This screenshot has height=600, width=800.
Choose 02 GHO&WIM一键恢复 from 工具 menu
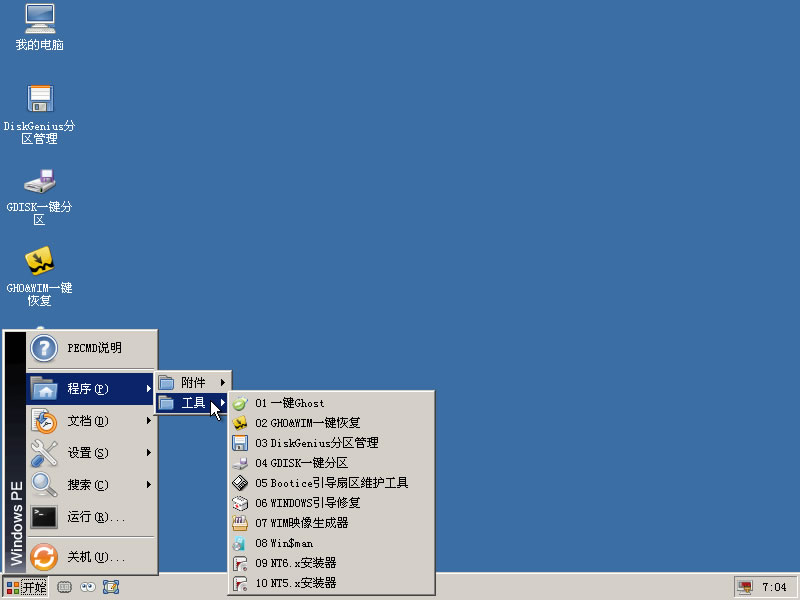310,422
